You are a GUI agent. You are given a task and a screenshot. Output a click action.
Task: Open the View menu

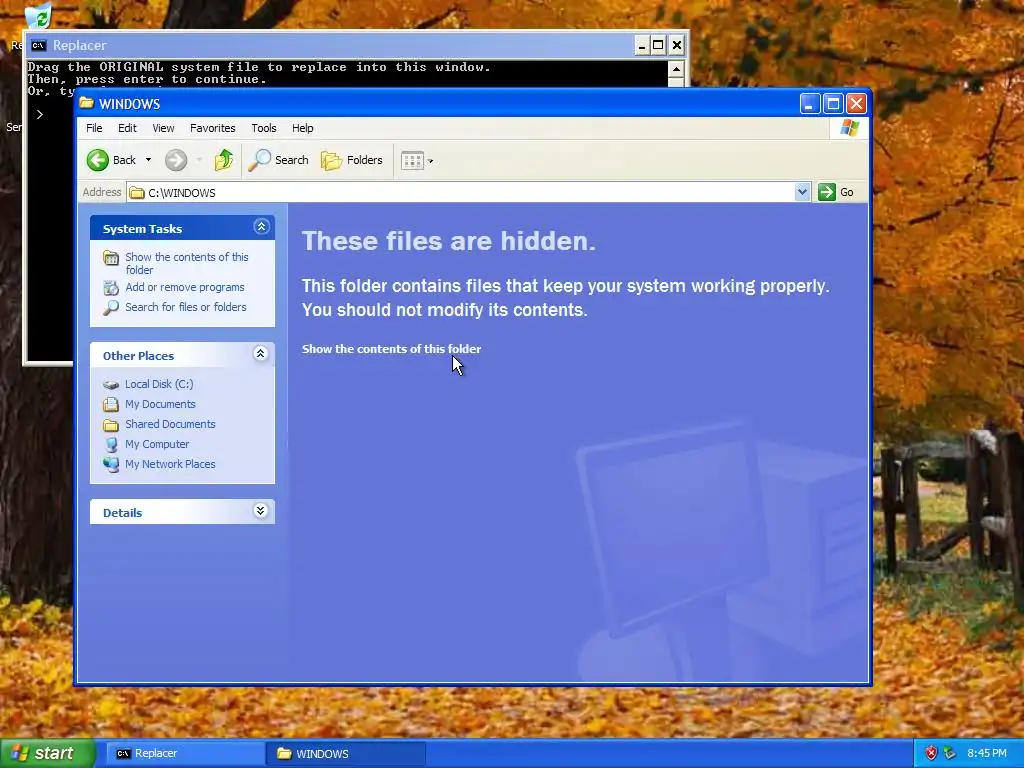(163, 128)
